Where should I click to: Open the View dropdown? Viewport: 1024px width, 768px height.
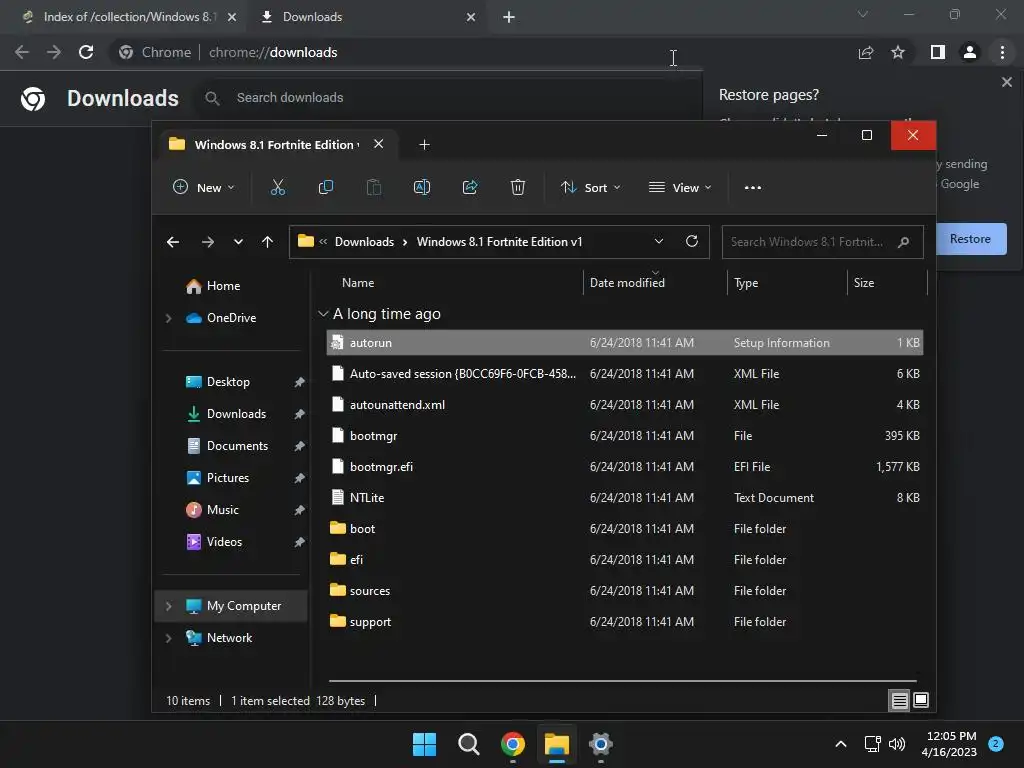(x=680, y=187)
